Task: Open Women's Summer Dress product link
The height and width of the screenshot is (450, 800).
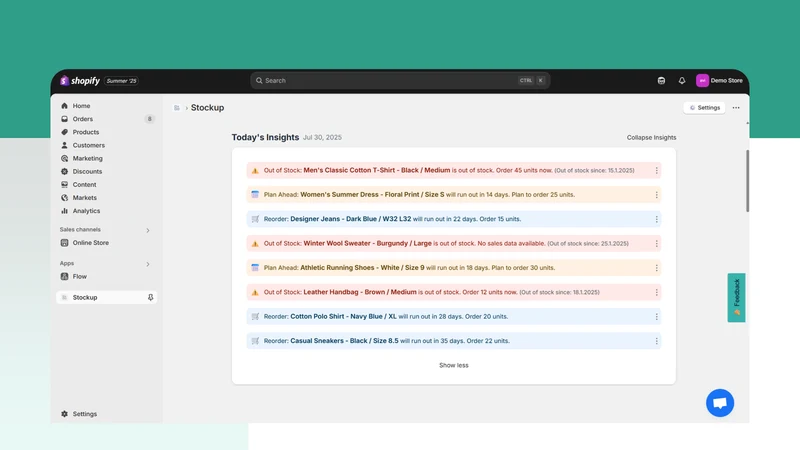Action: pos(372,194)
